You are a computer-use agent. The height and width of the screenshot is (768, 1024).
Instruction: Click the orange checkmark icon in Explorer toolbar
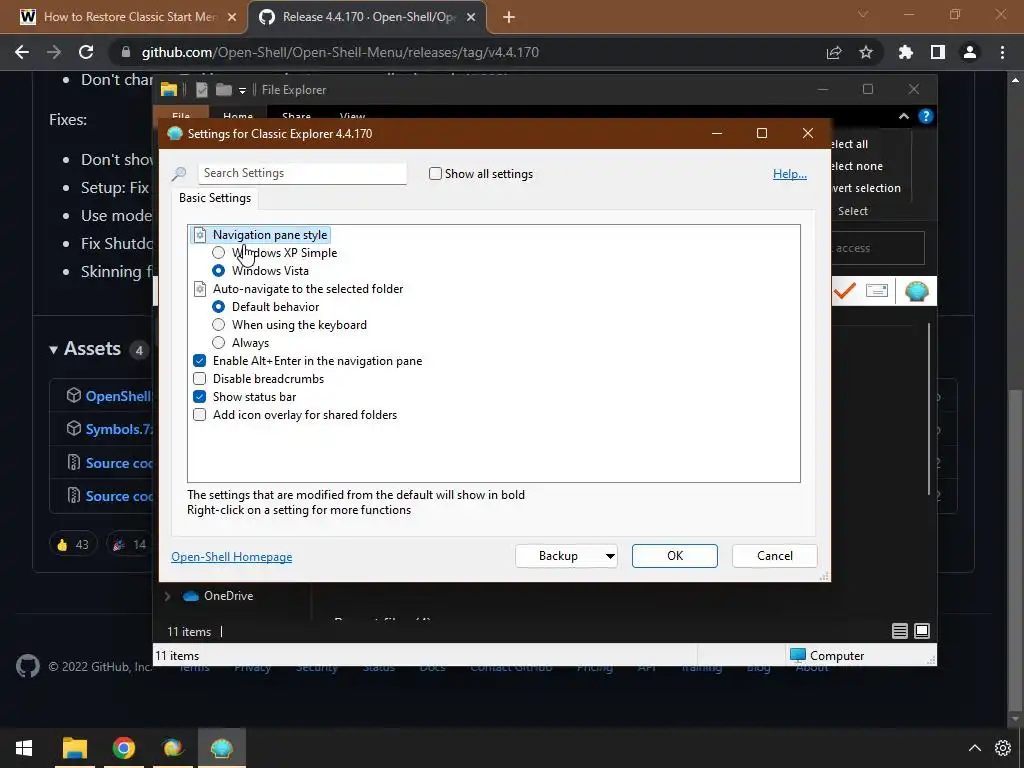click(x=844, y=291)
